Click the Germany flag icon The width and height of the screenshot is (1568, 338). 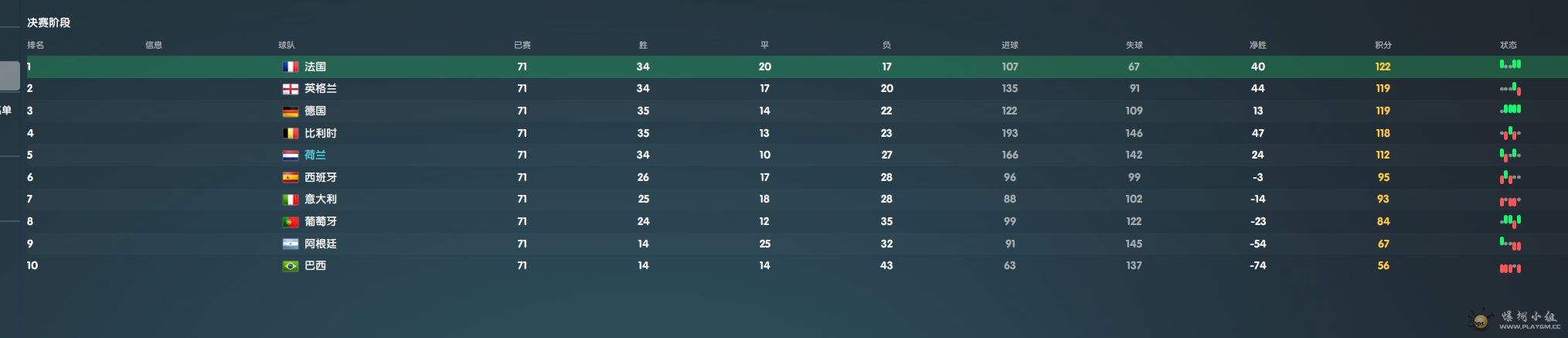click(291, 111)
